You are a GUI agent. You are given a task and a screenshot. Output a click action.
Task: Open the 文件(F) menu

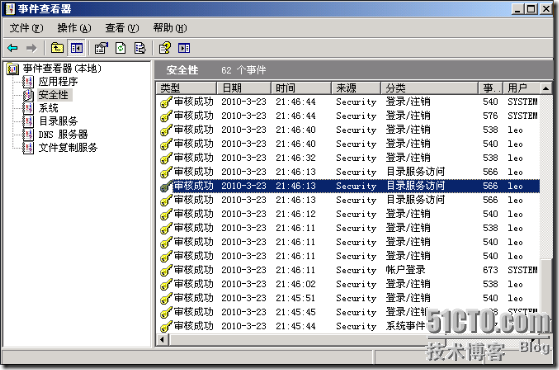point(26,28)
